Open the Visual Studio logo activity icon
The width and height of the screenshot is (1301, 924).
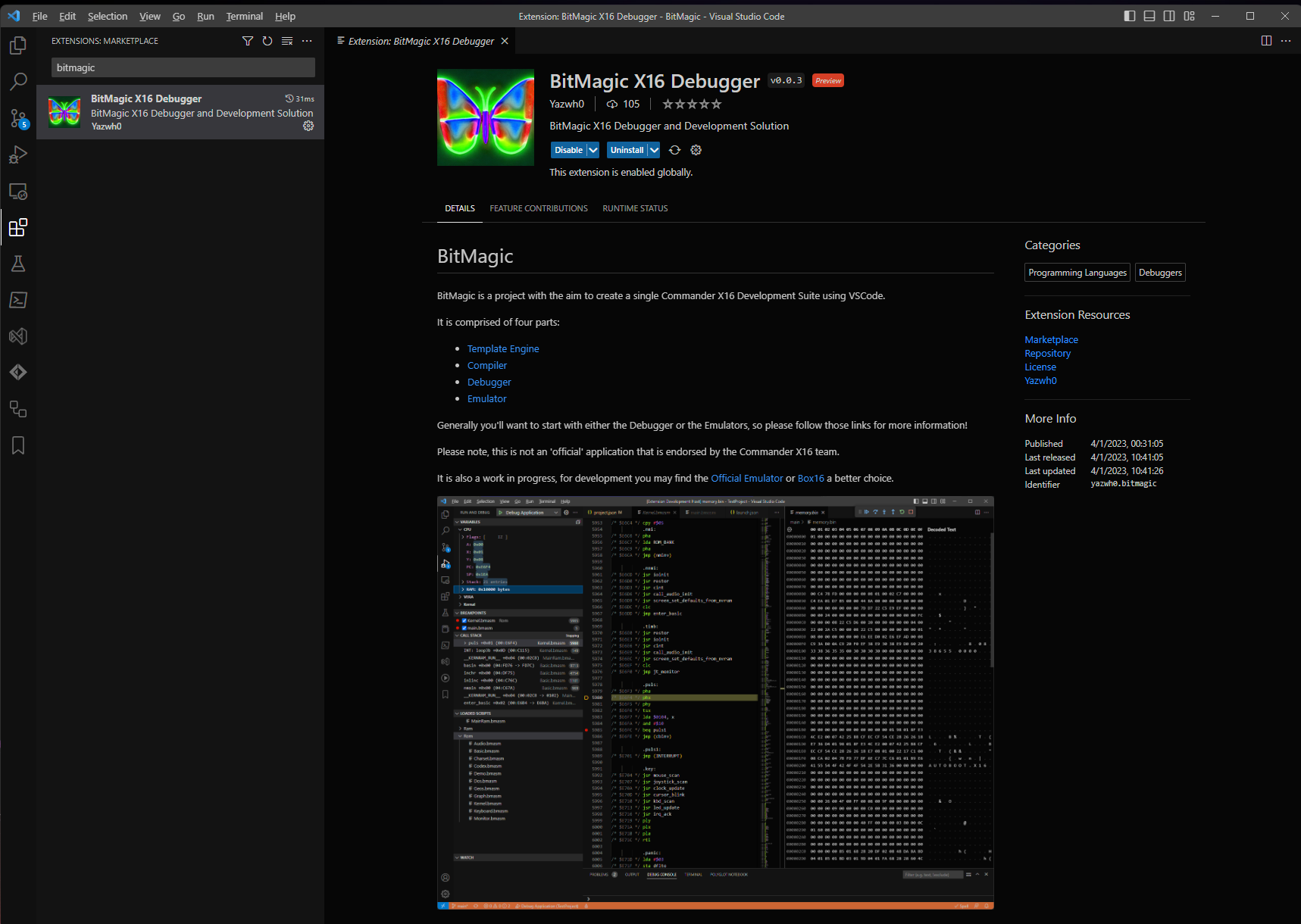(18, 336)
